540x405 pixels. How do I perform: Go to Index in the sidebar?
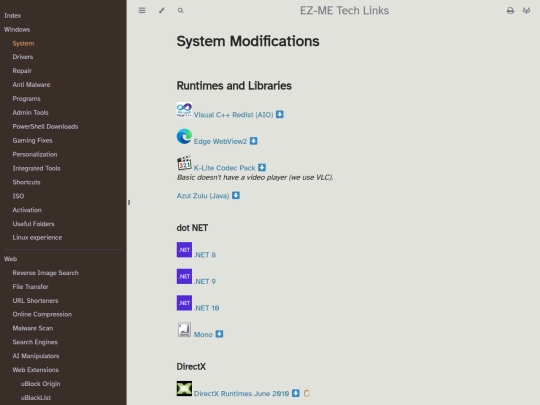coord(13,15)
